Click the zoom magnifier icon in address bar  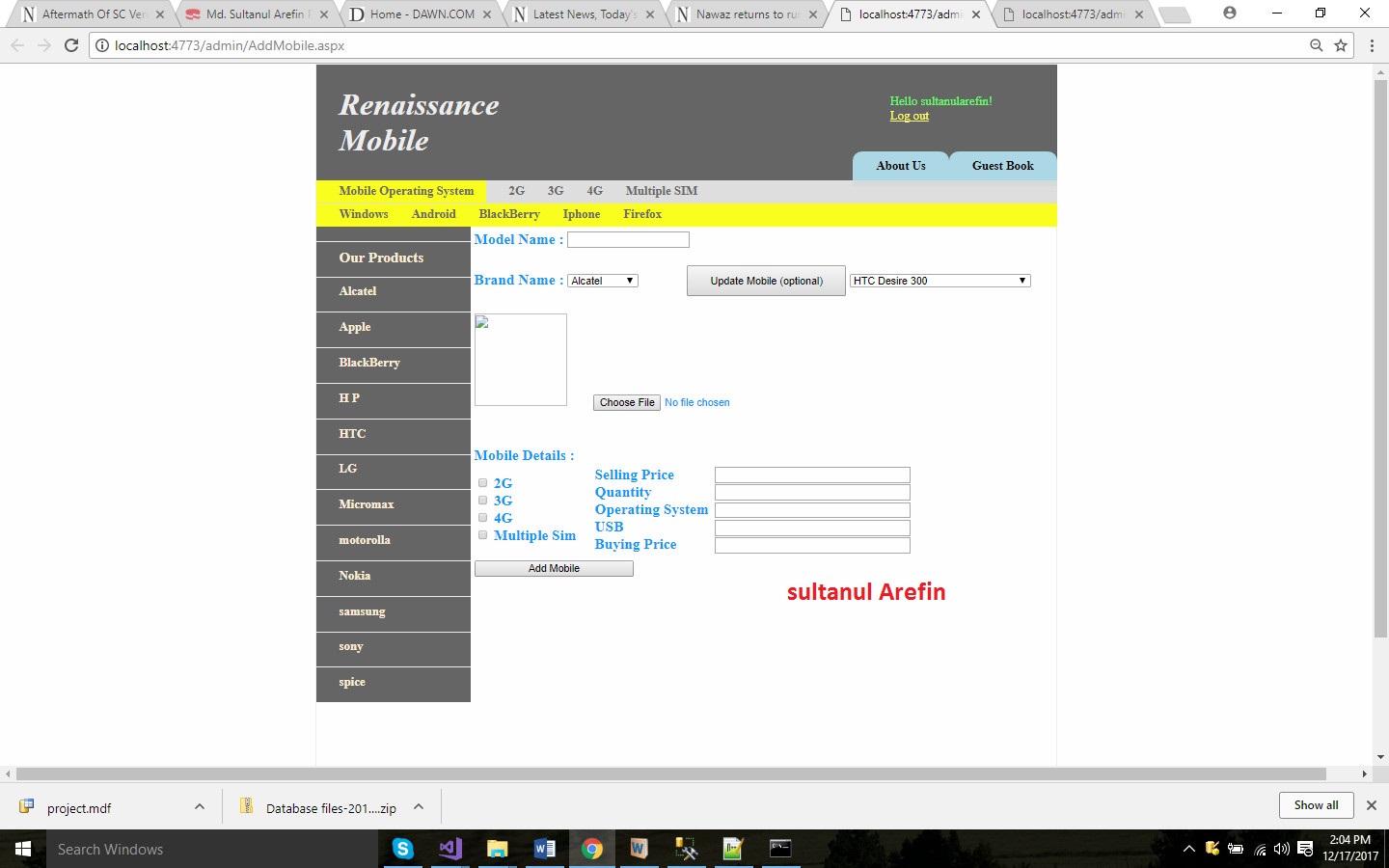coord(1316,45)
